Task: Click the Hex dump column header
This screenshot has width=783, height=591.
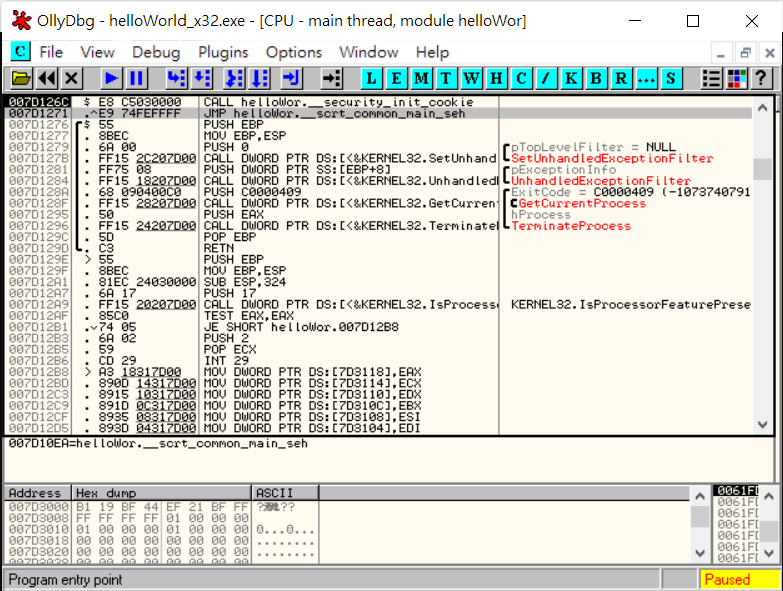Action: click(161, 493)
